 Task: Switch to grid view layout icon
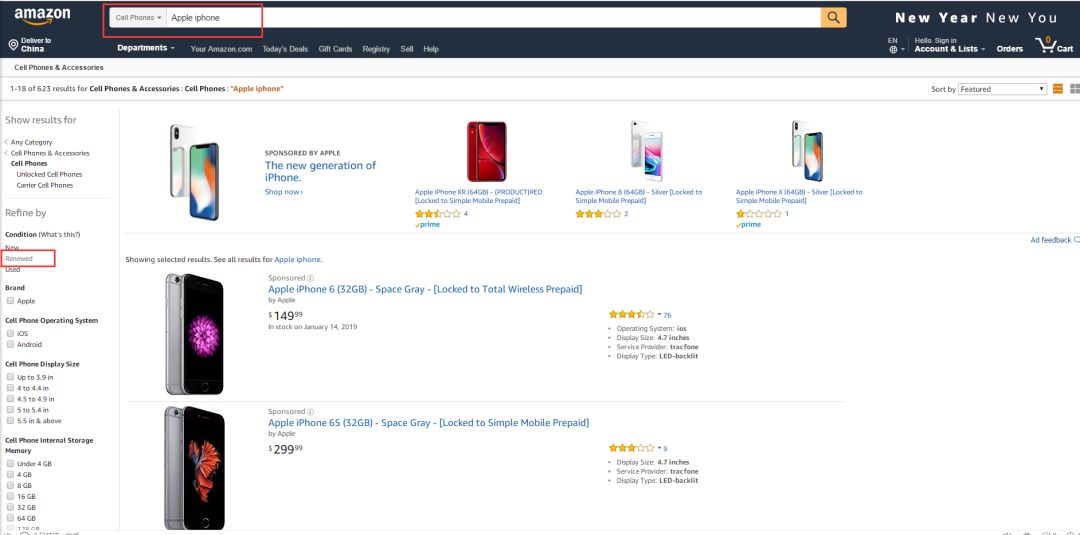[x=1074, y=89]
